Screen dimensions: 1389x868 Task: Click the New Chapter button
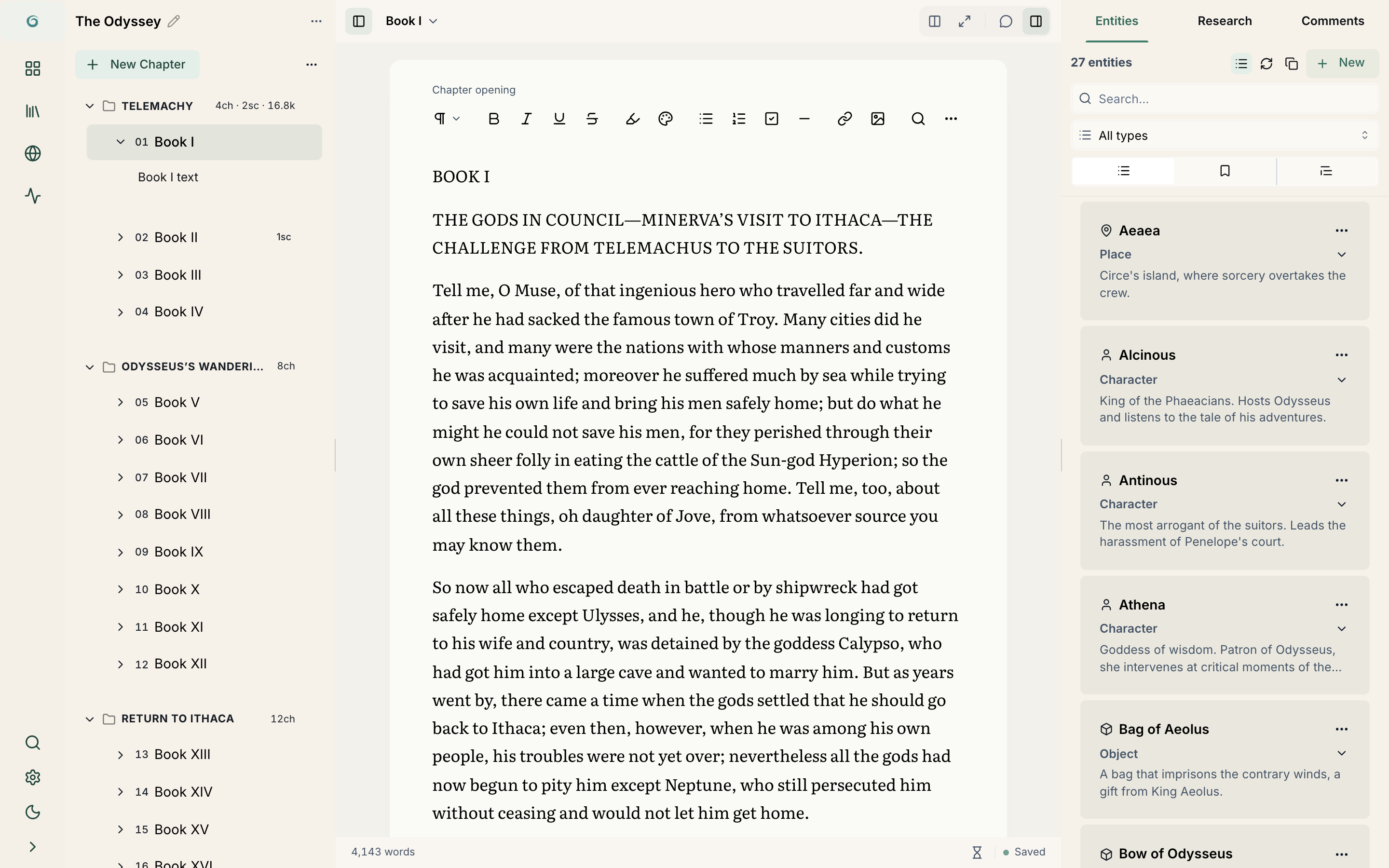click(137, 64)
